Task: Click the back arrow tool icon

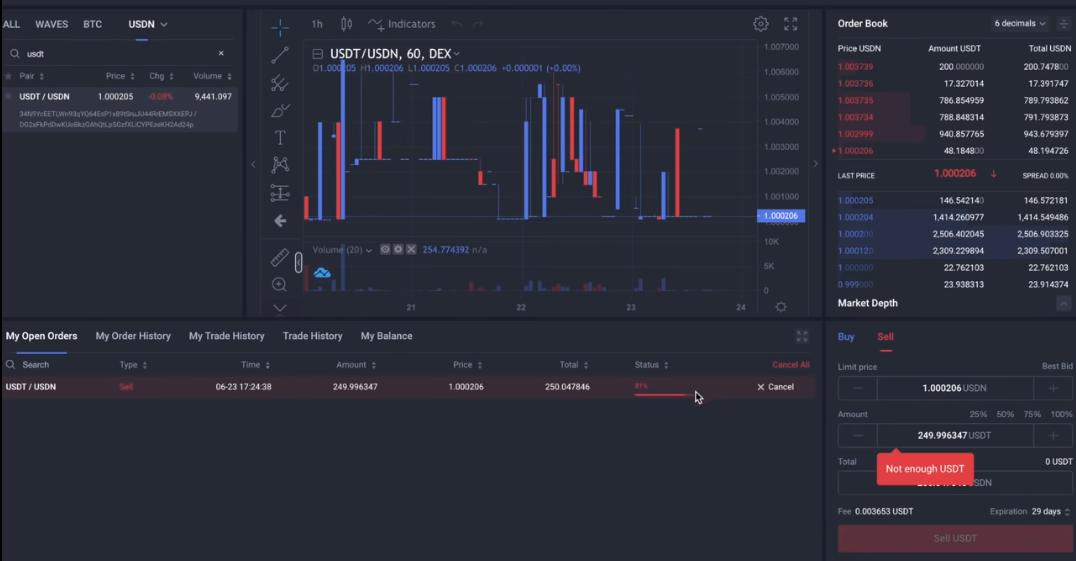Action: pos(280,221)
